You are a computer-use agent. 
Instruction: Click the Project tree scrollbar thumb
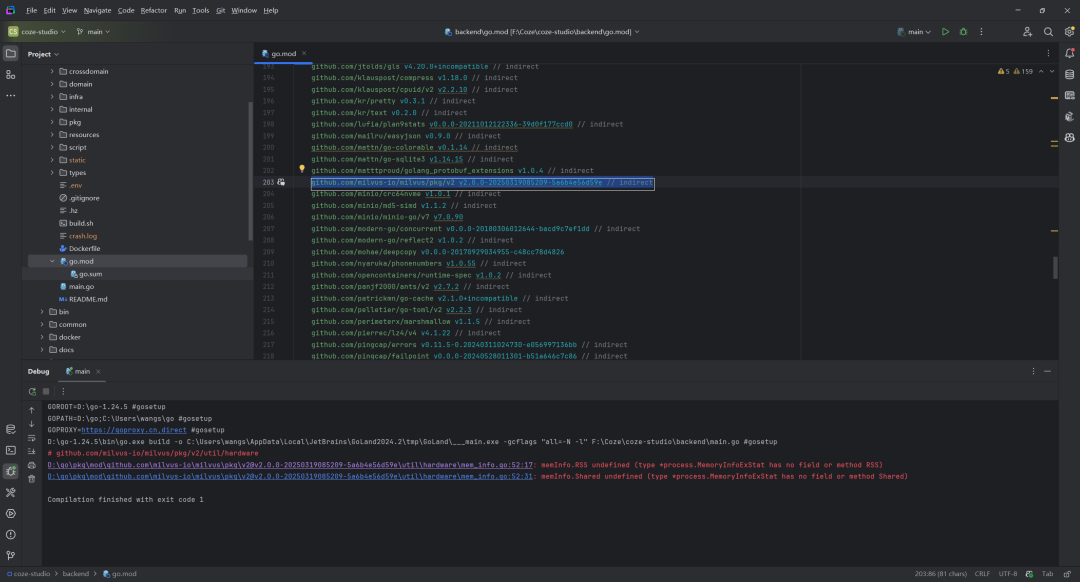pos(251,171)
